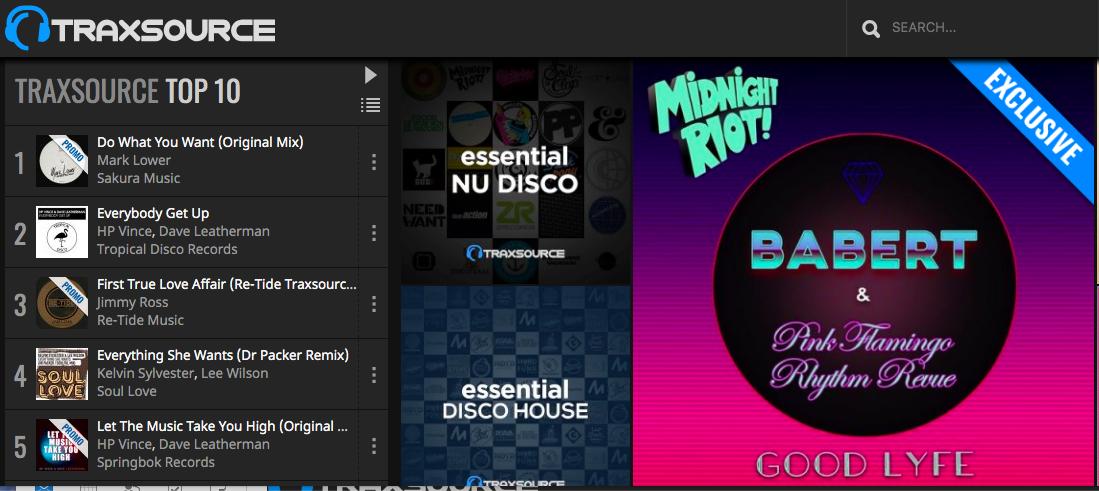Click the Traxsource Top 10 heading
Viewport: 1099px width, 491px height.
coord(128,91)
